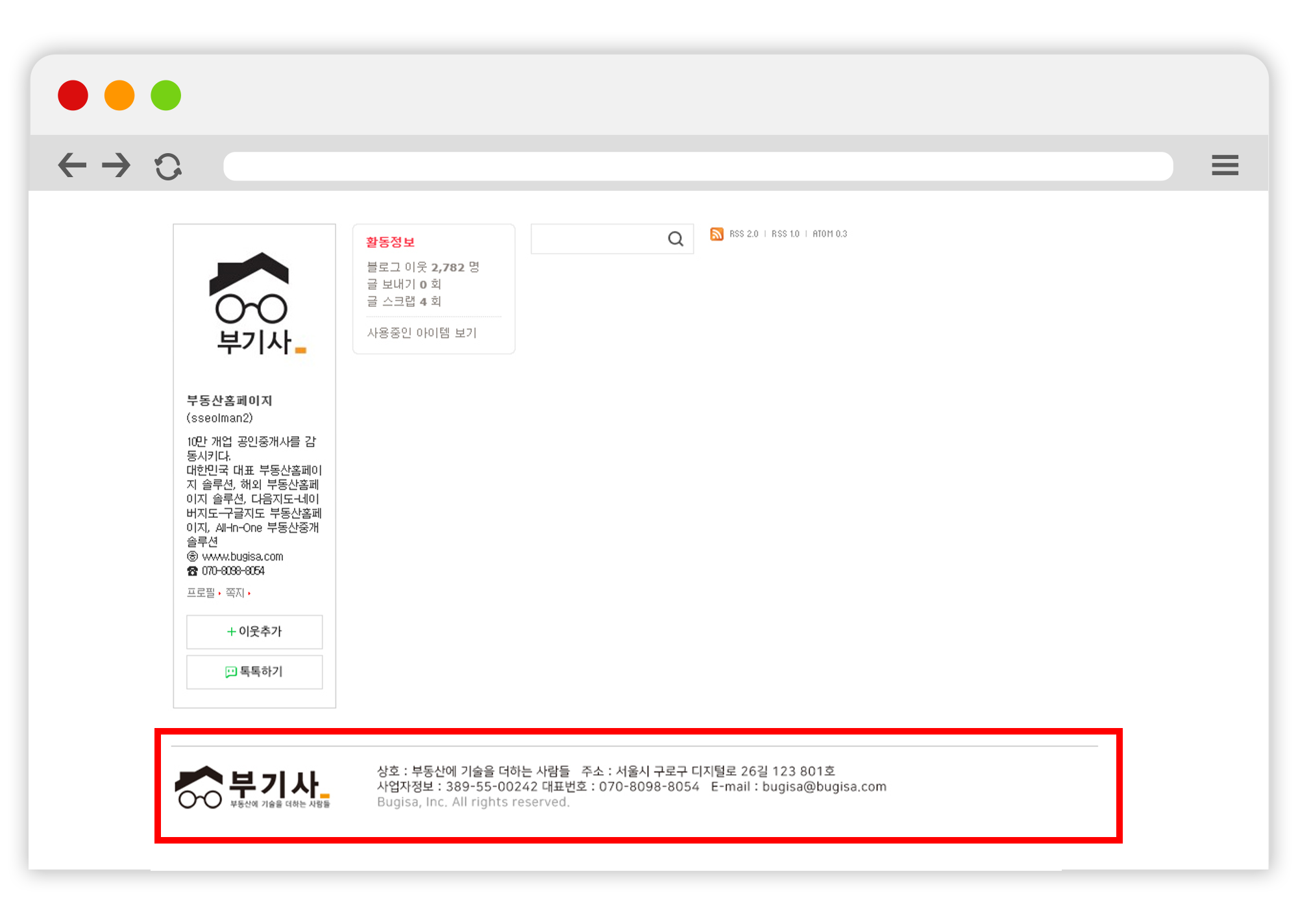Open the ATOM 0.3 feed link
The width and height of the screenshot is (1298, 924).
[829, 234]
